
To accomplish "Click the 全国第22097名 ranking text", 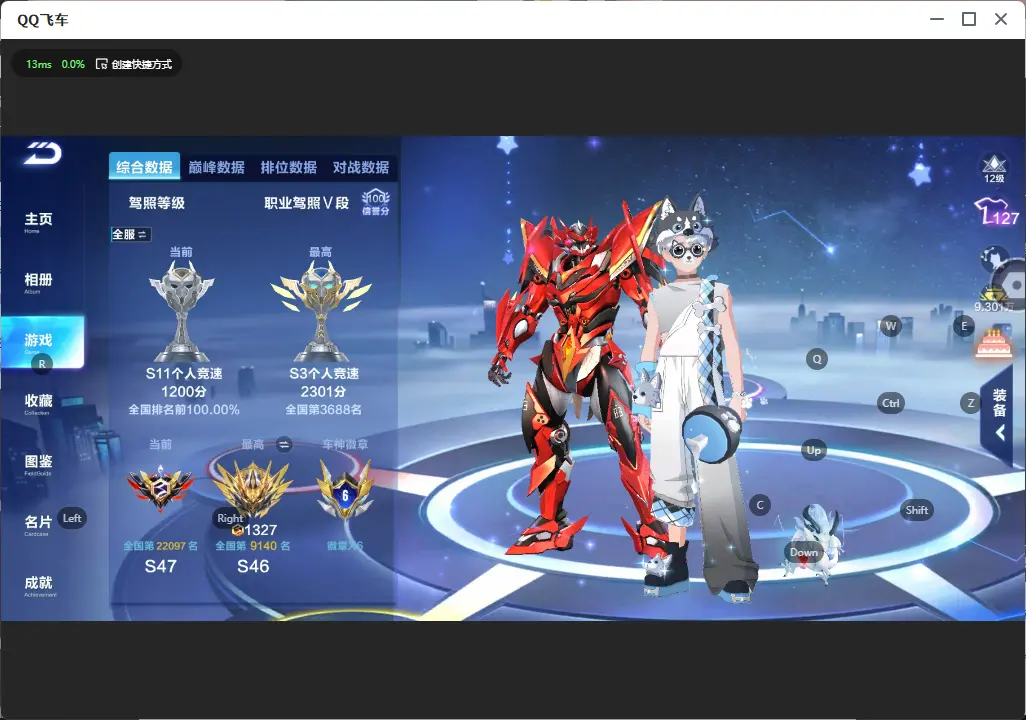I will coord(160,546).
